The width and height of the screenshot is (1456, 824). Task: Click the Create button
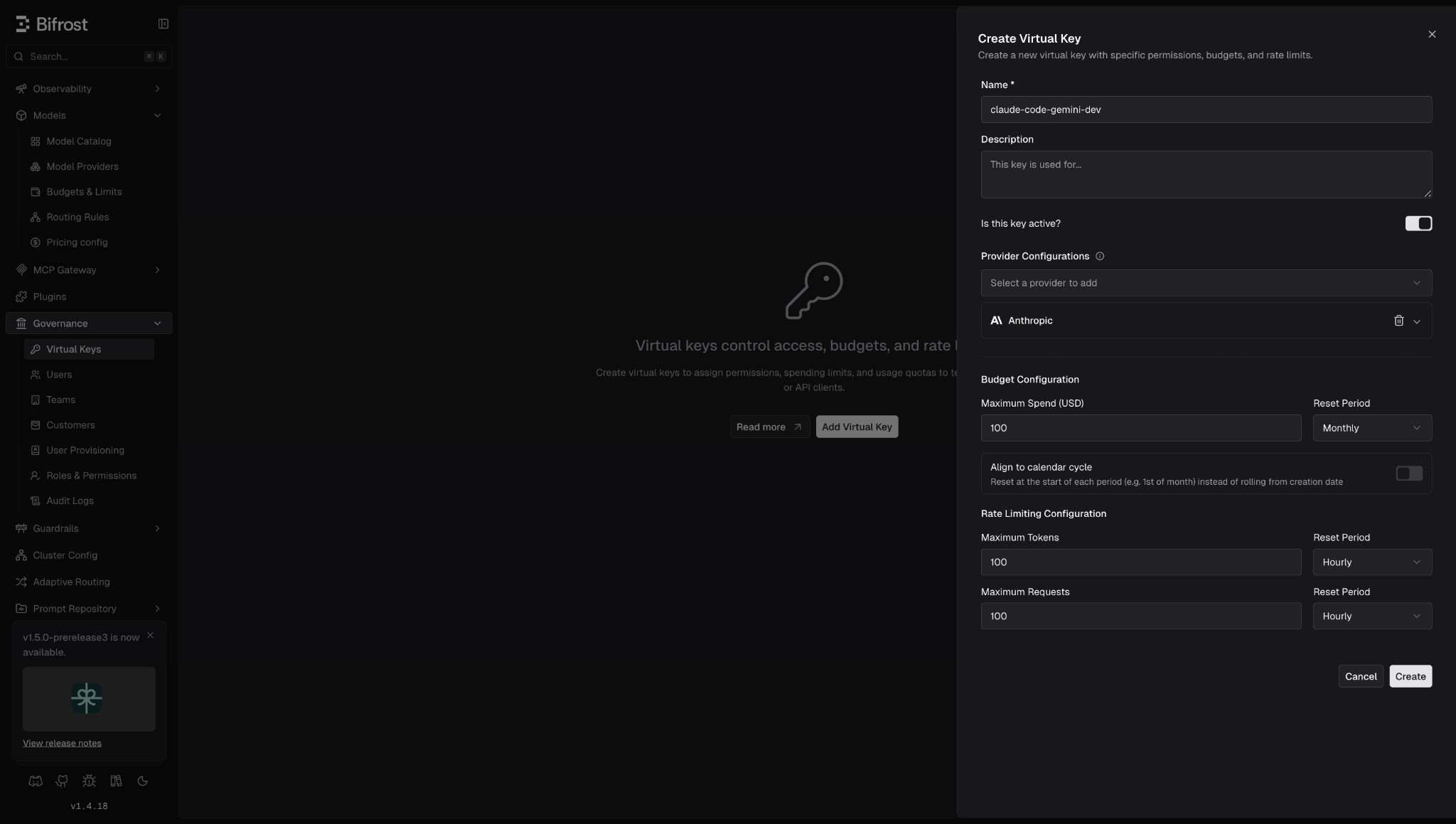(x=1410, y=676)
